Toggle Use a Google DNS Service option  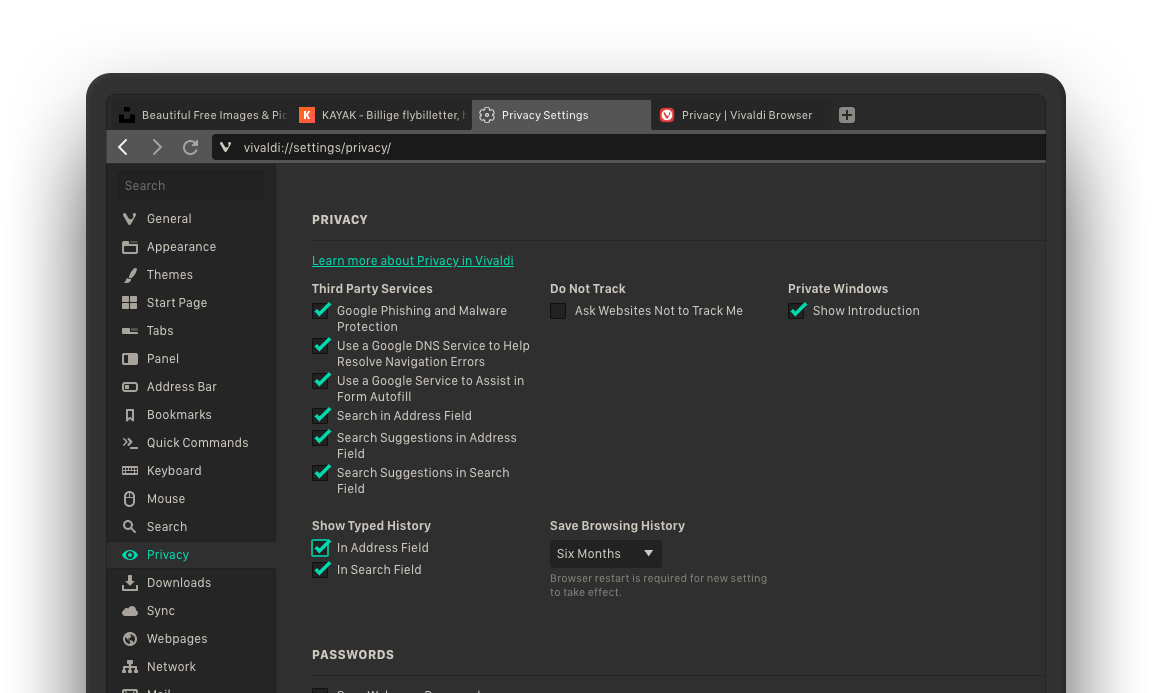(321, 345)
